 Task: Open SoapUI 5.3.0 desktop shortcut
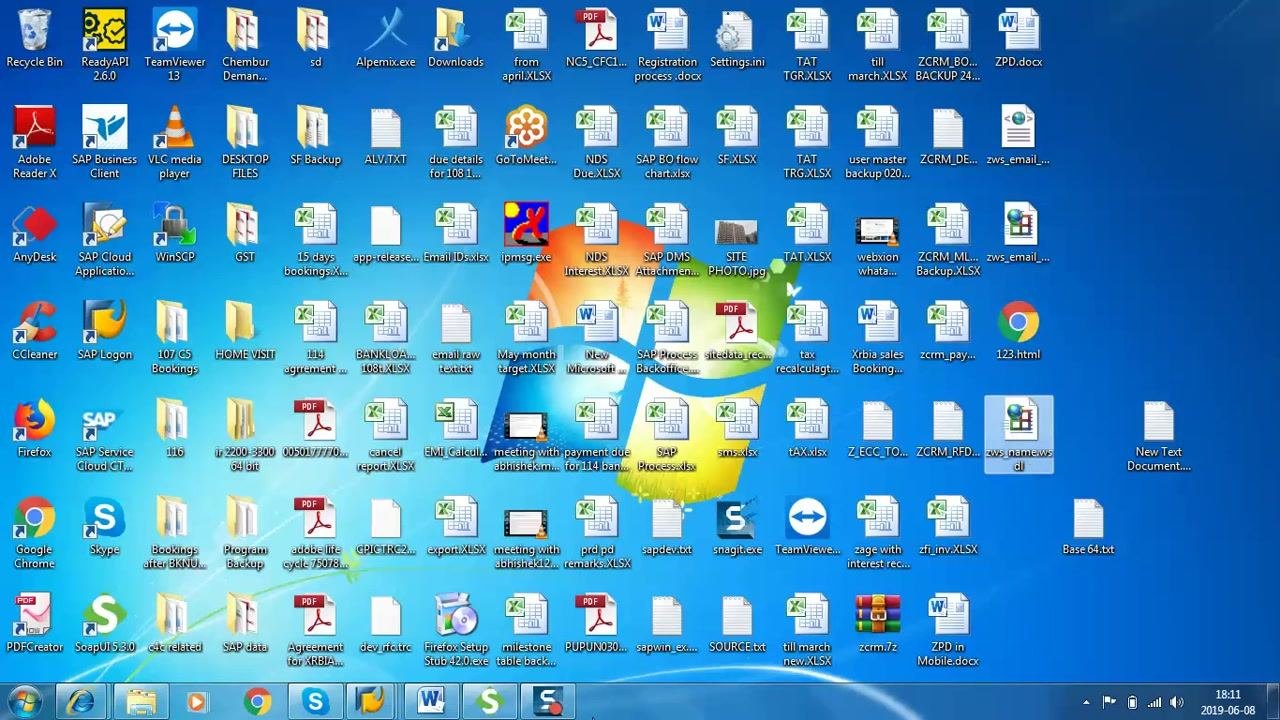tap(105, 624)
